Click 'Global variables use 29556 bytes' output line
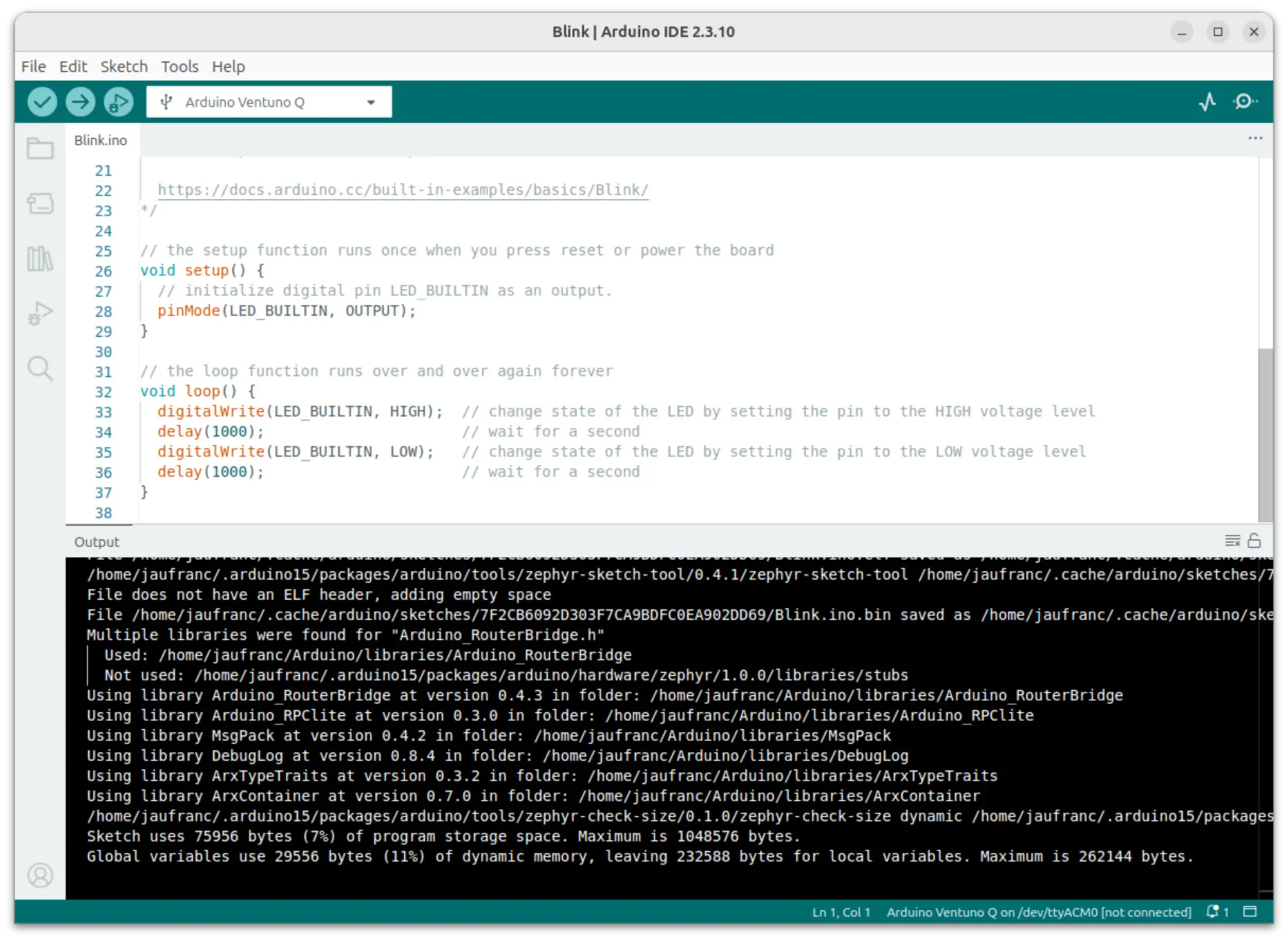 [x=640, y=856]
